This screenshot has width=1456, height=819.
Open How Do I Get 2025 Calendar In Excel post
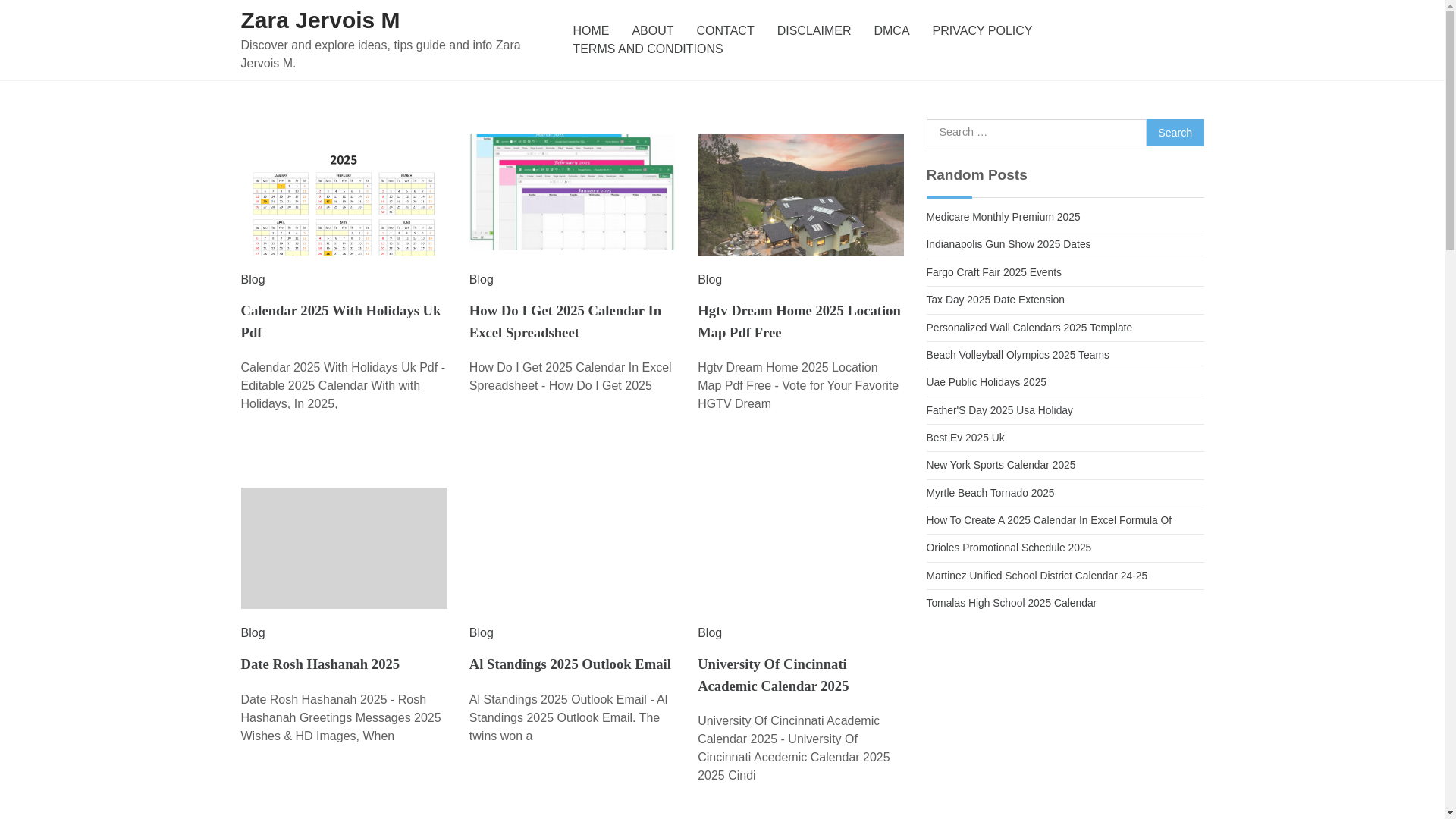565,322
